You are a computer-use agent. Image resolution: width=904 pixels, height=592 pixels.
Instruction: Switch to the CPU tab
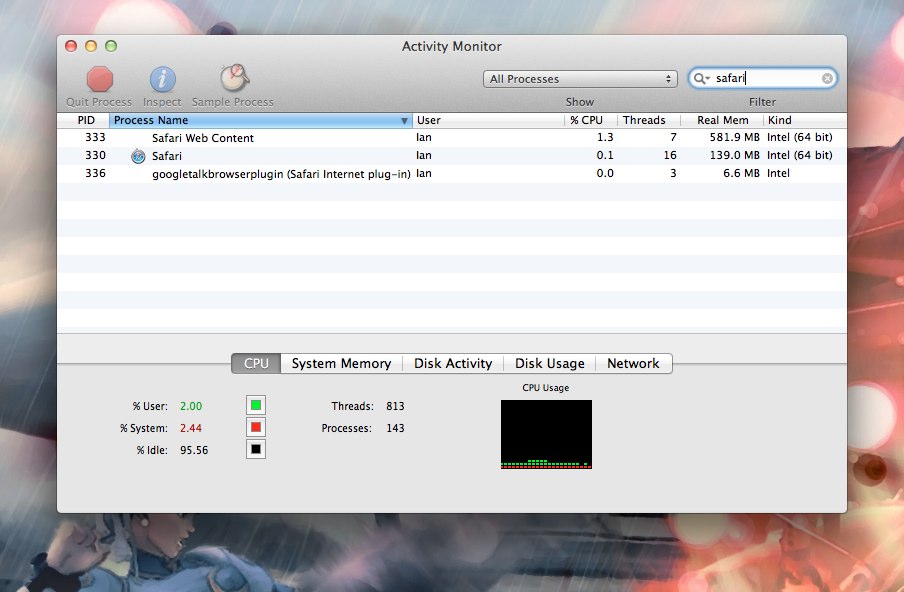[256, 363]
